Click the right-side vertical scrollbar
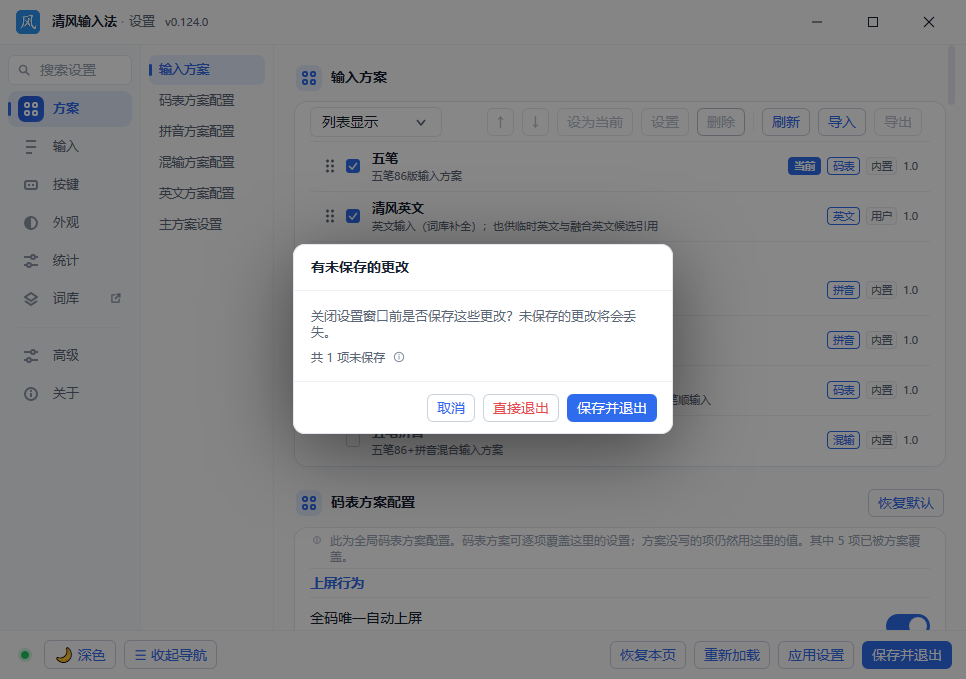This screenshot has width=966, height=679. 951,75
